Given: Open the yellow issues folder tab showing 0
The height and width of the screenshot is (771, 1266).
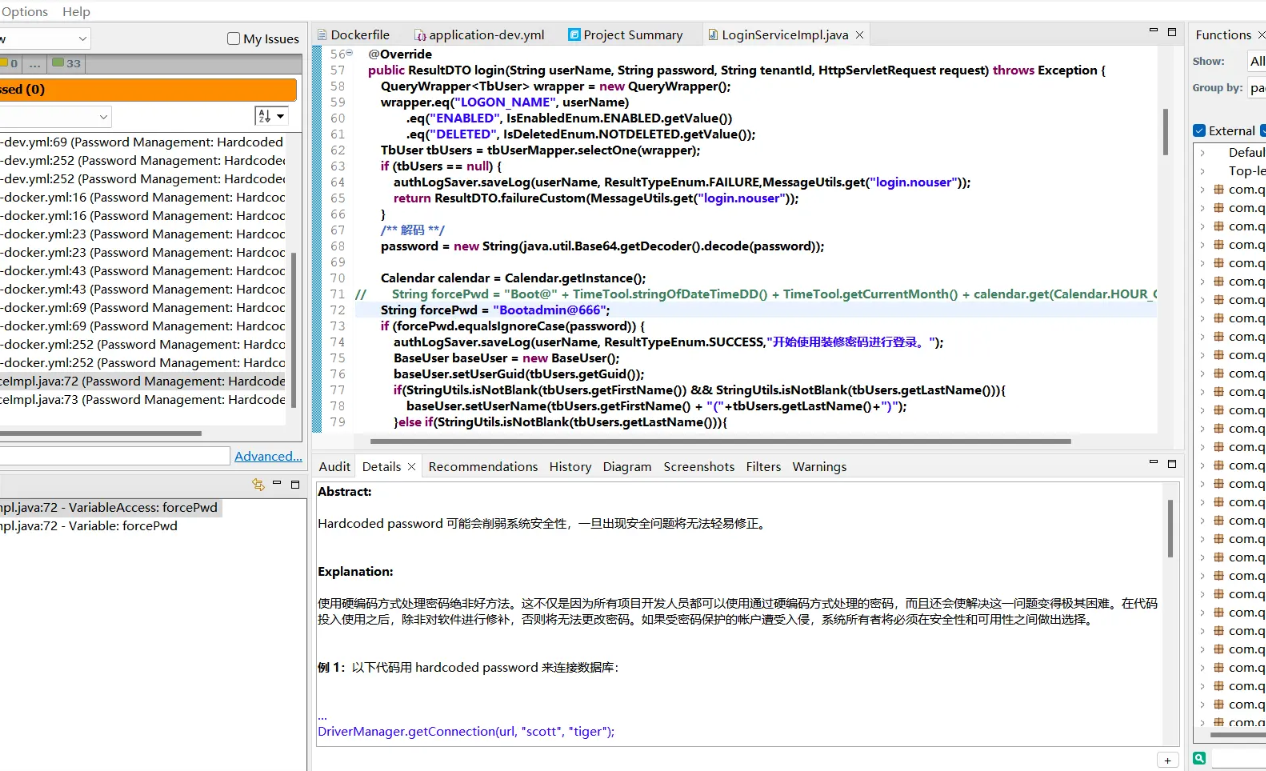Looking at the screenshot, I should click(x=9, y=63).
